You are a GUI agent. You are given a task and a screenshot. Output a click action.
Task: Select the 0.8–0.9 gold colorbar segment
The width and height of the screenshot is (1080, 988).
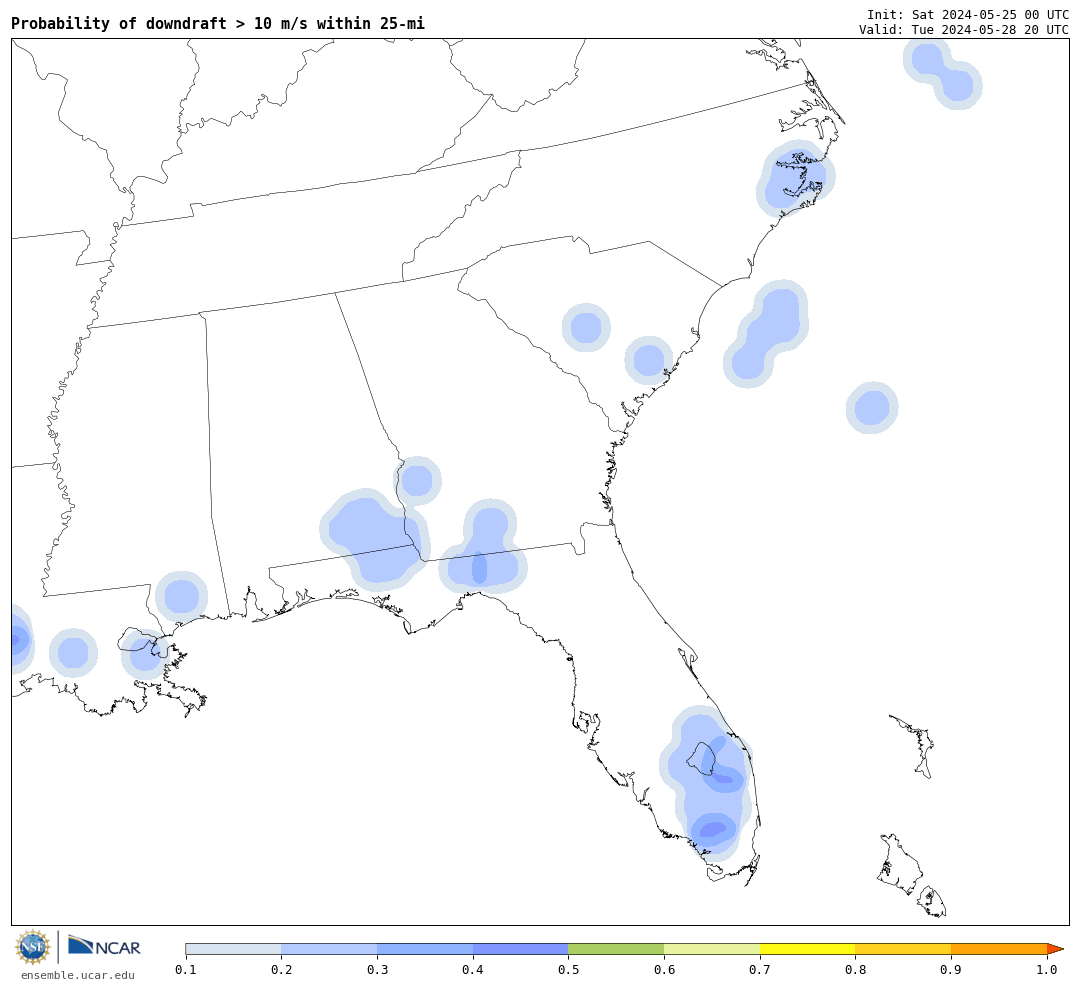(904, 949)
